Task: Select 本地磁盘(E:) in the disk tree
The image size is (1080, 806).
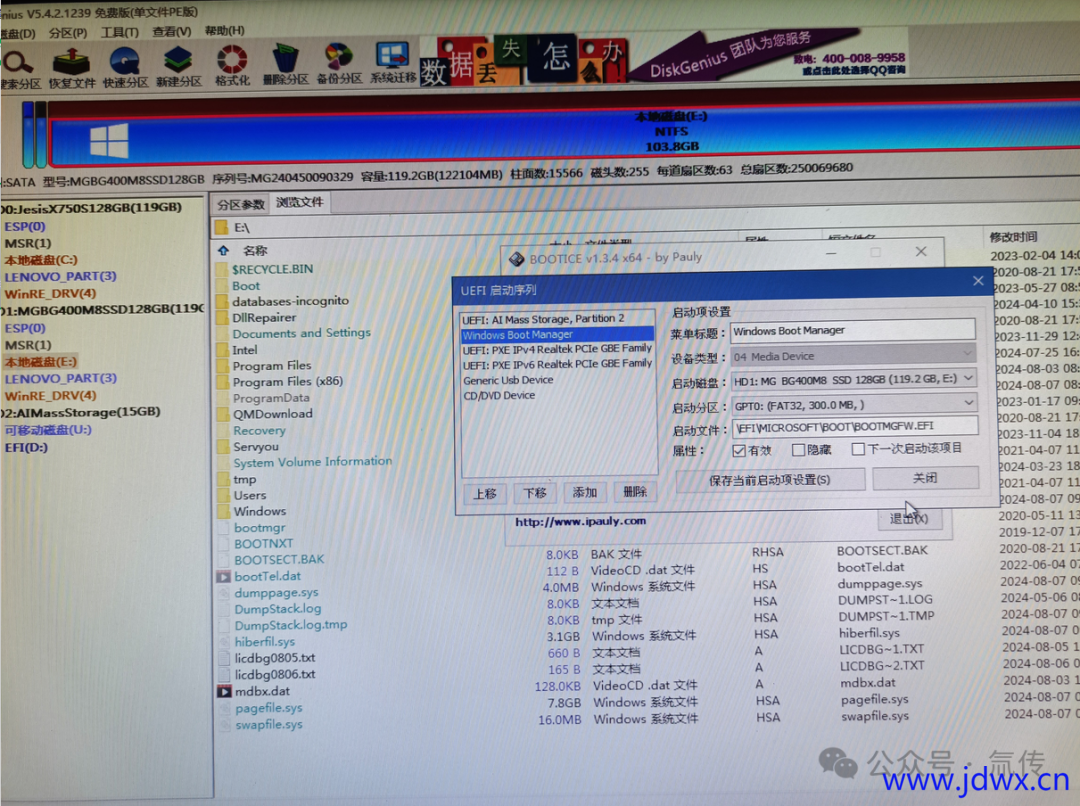Action: (41, 362)
